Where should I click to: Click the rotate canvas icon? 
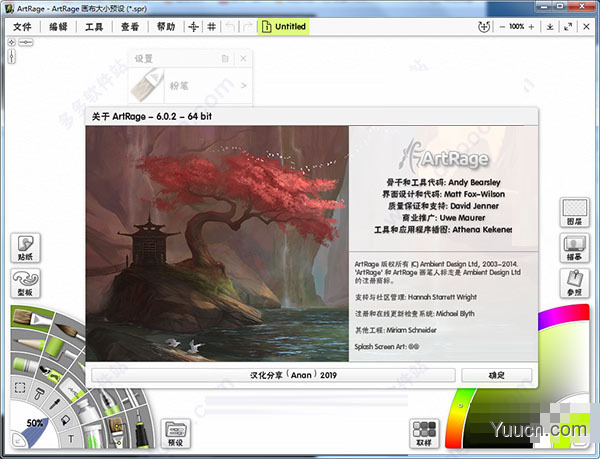click(x=484, y=27)
